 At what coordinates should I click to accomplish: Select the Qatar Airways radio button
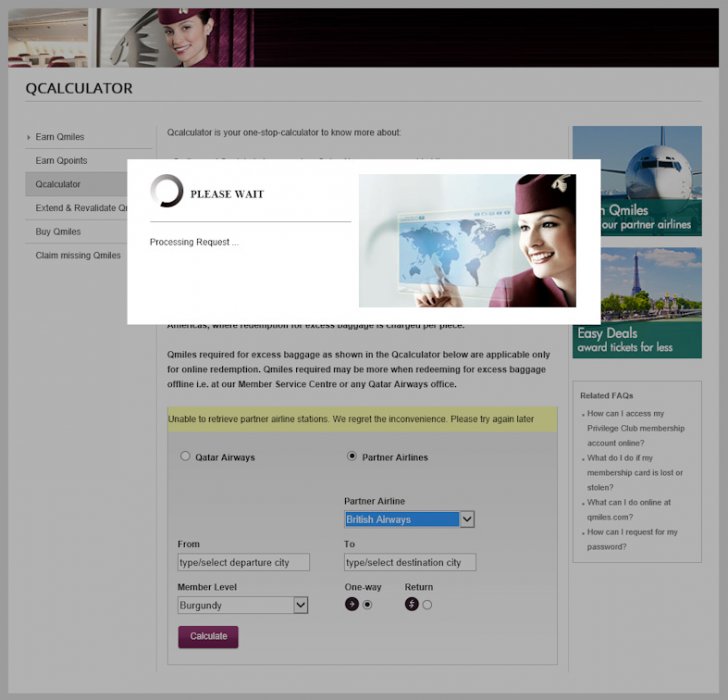(x=185, y=456)
